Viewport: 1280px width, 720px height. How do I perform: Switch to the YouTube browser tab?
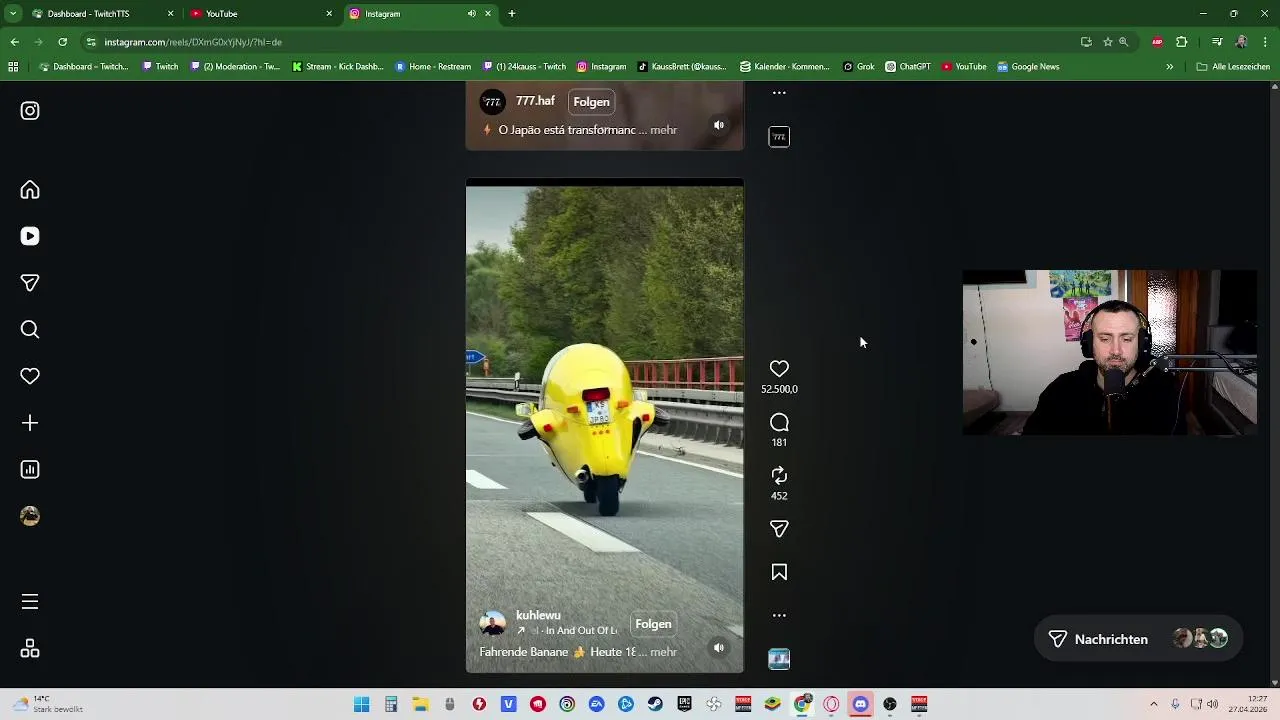[262, 14]
